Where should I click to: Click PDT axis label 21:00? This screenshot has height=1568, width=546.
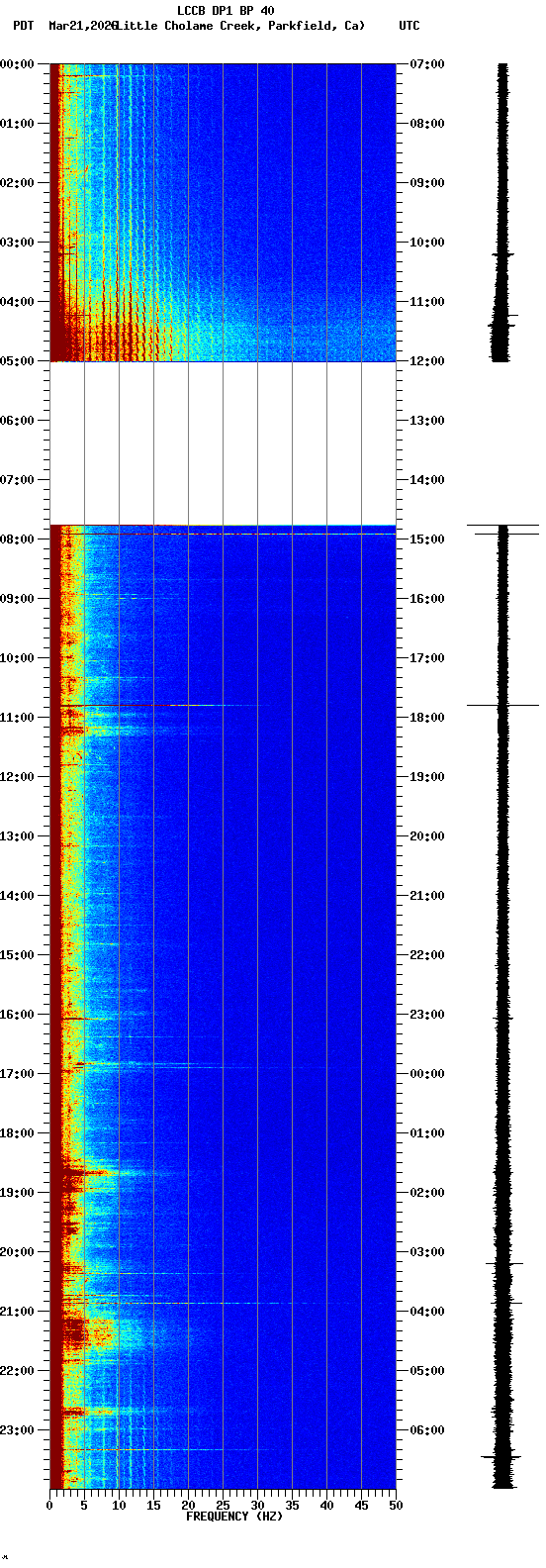(17, 1312)
